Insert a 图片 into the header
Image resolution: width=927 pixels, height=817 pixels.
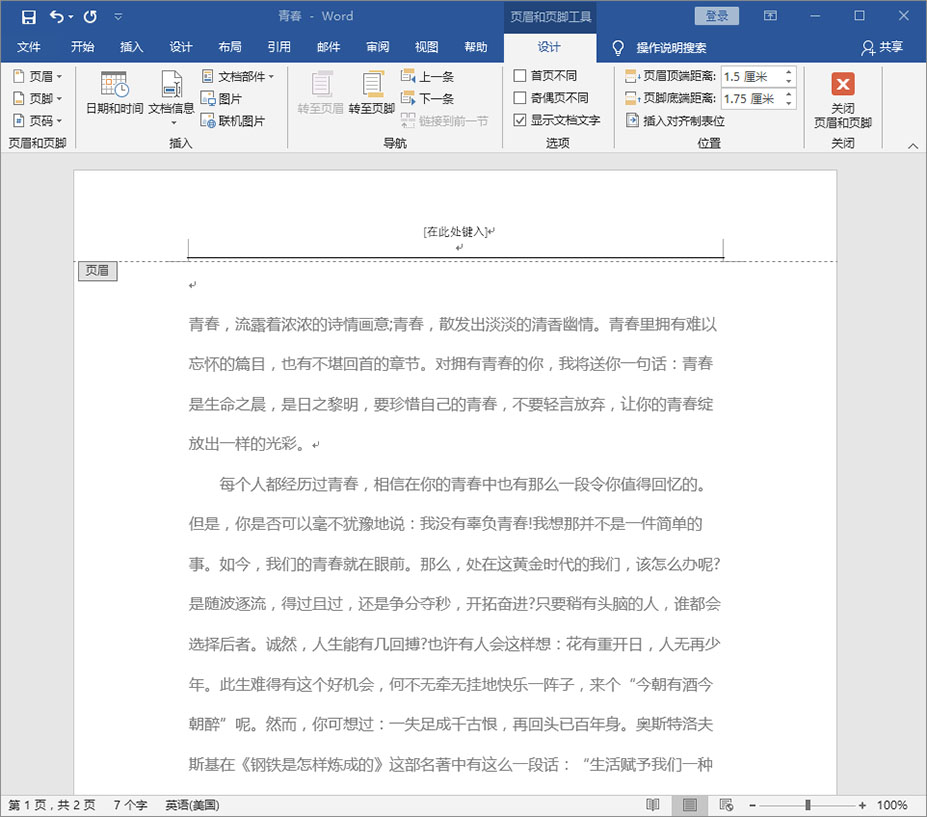tap(222, 98)
